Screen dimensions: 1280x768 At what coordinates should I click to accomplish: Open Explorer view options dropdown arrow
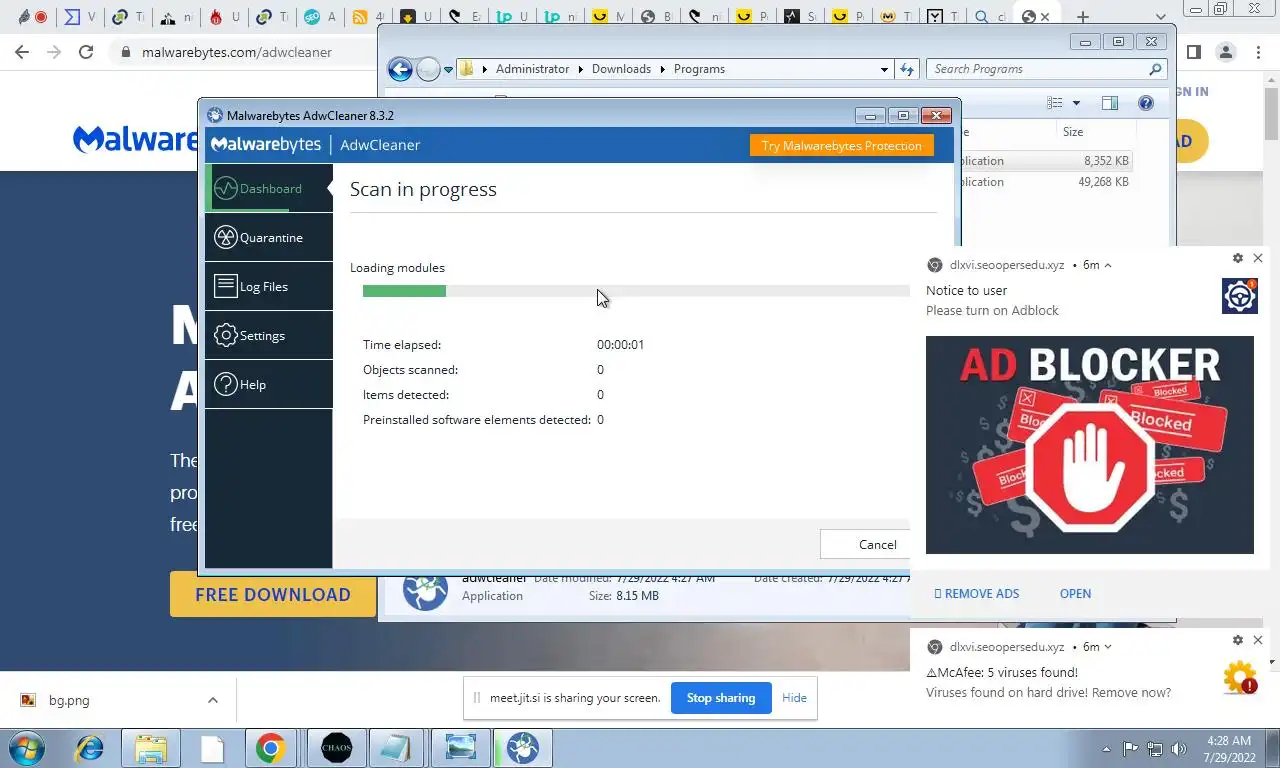pos(1076,103)
